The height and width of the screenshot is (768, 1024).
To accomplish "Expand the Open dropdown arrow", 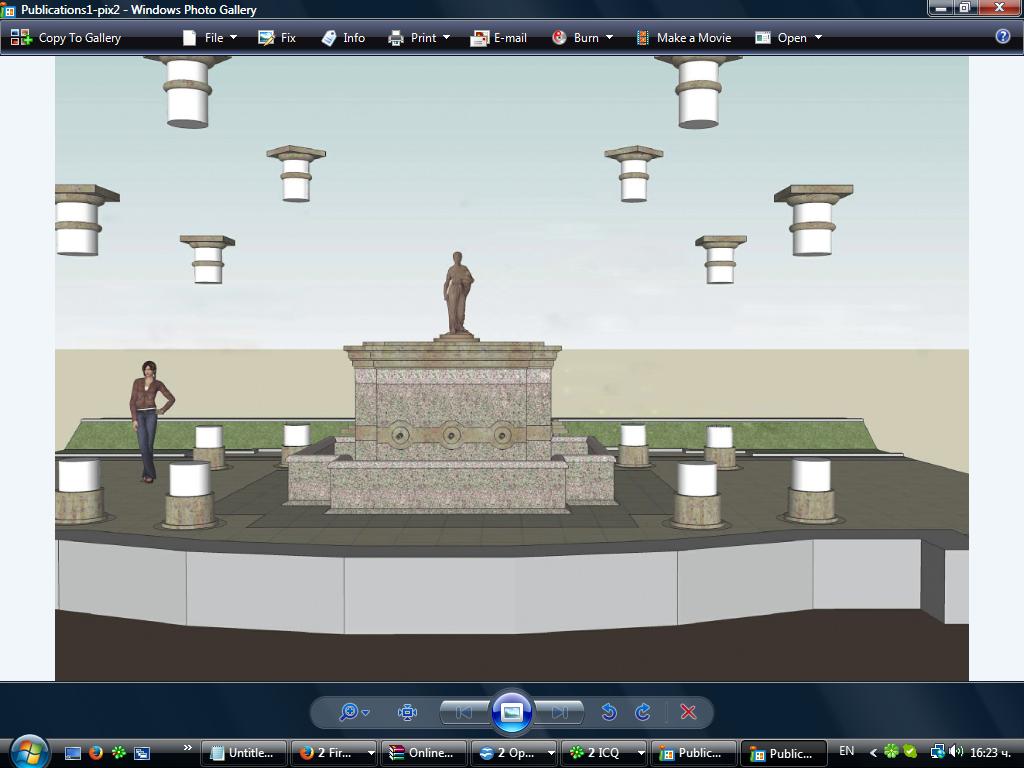I will click(x=818, y=38).
